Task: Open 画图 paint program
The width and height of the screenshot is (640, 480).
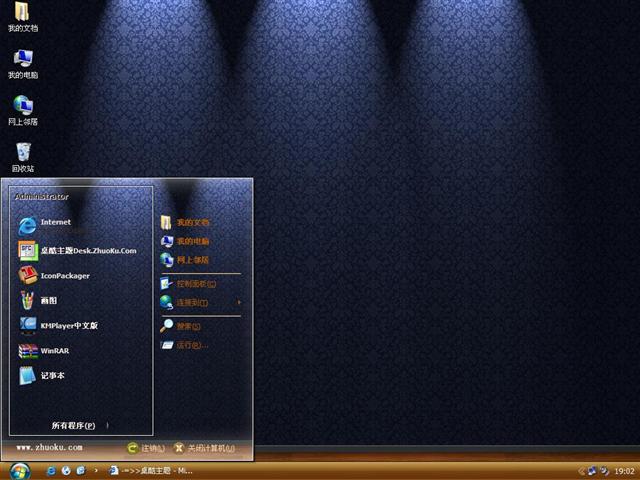Action: coord(38,301)
